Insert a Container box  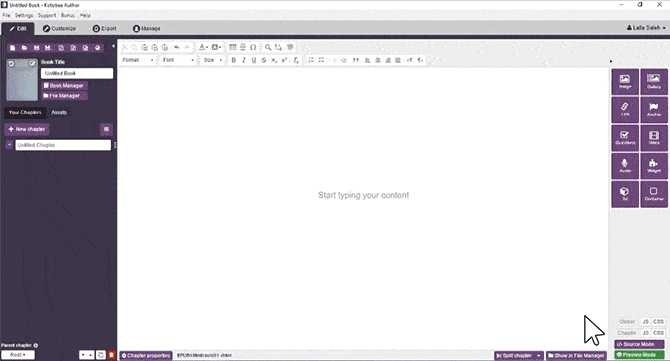654,194
